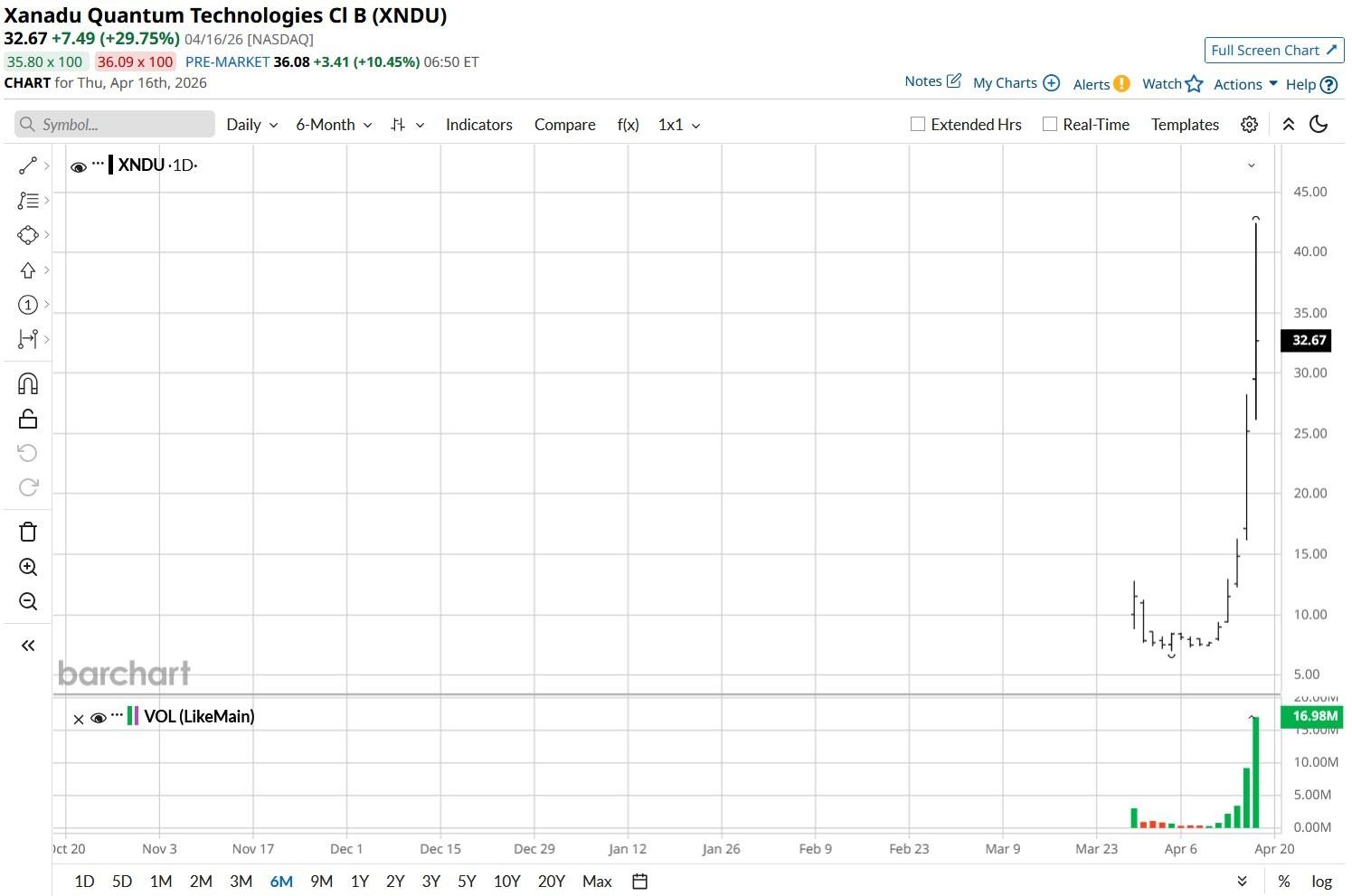Image resolution: width=1352 pixels, height=896 pixels.
Task: Open the Help page
Action: coord(1311,85)
